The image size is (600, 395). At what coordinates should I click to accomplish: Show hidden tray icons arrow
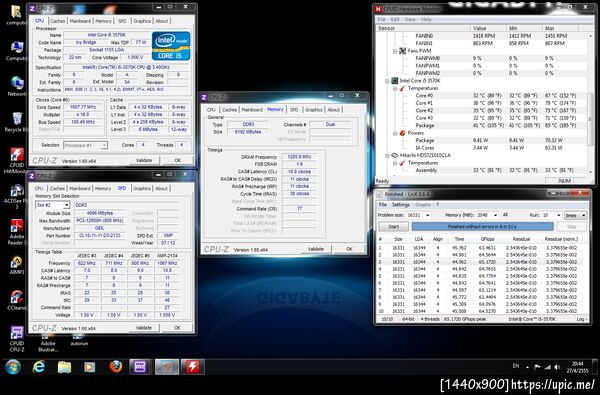click(x=527, y=367)
